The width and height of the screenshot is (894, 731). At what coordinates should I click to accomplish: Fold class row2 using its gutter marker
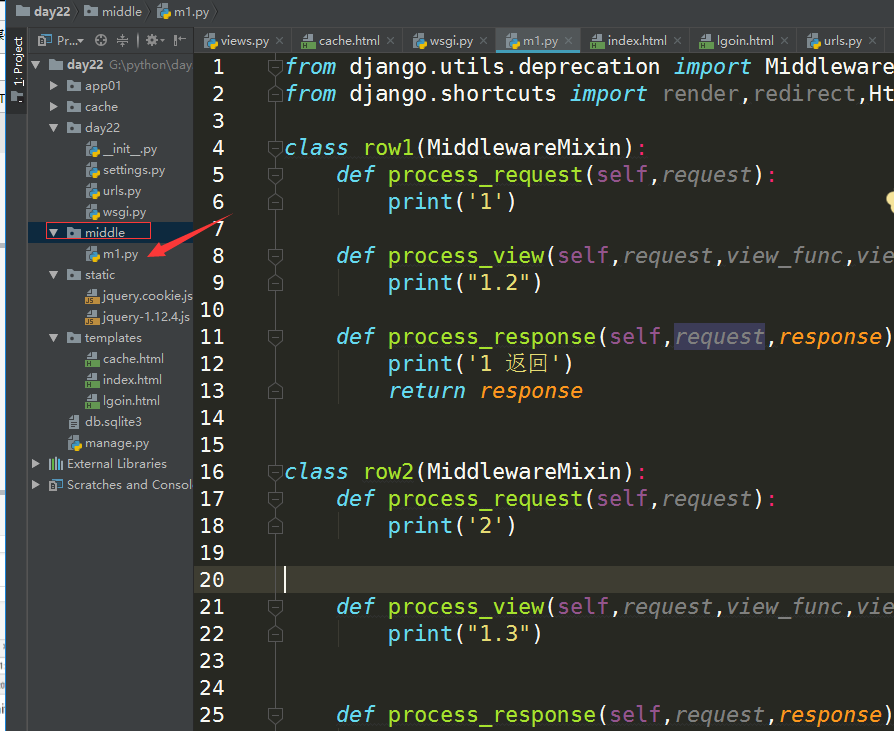(x=275, y=472)
